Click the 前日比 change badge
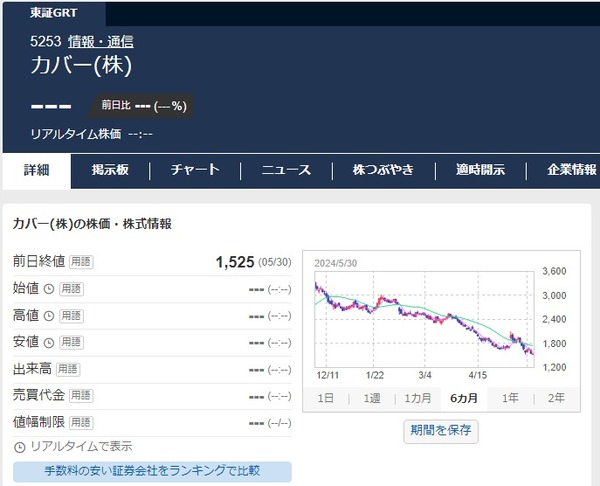The width and height of the screenshot is (600, 486). click(x=142, y=106)
